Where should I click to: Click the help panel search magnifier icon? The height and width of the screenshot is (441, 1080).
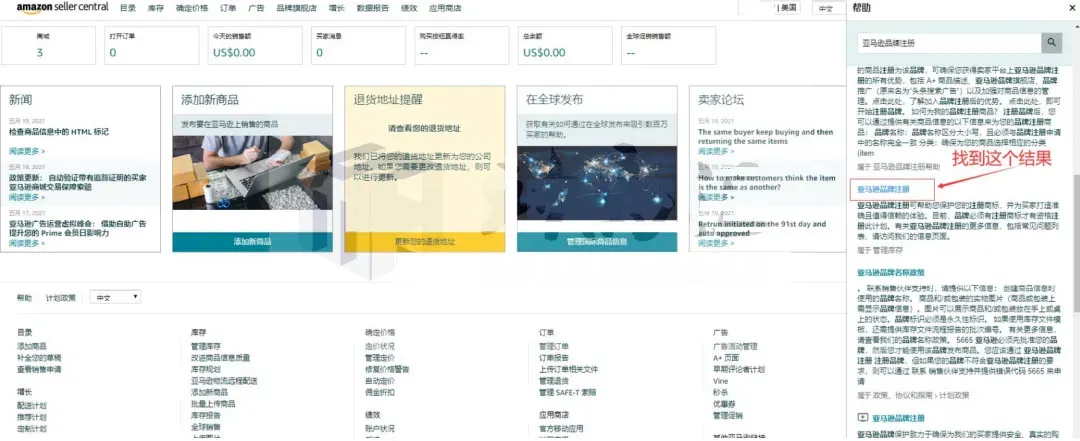click(x=1051, y=43)
